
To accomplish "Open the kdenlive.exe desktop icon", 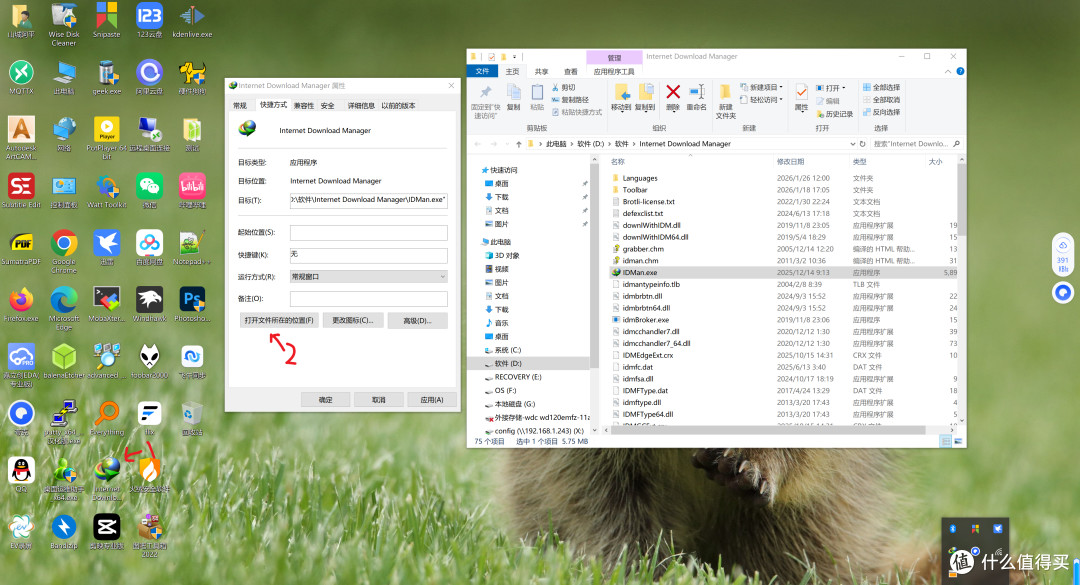I will (192, 20).
